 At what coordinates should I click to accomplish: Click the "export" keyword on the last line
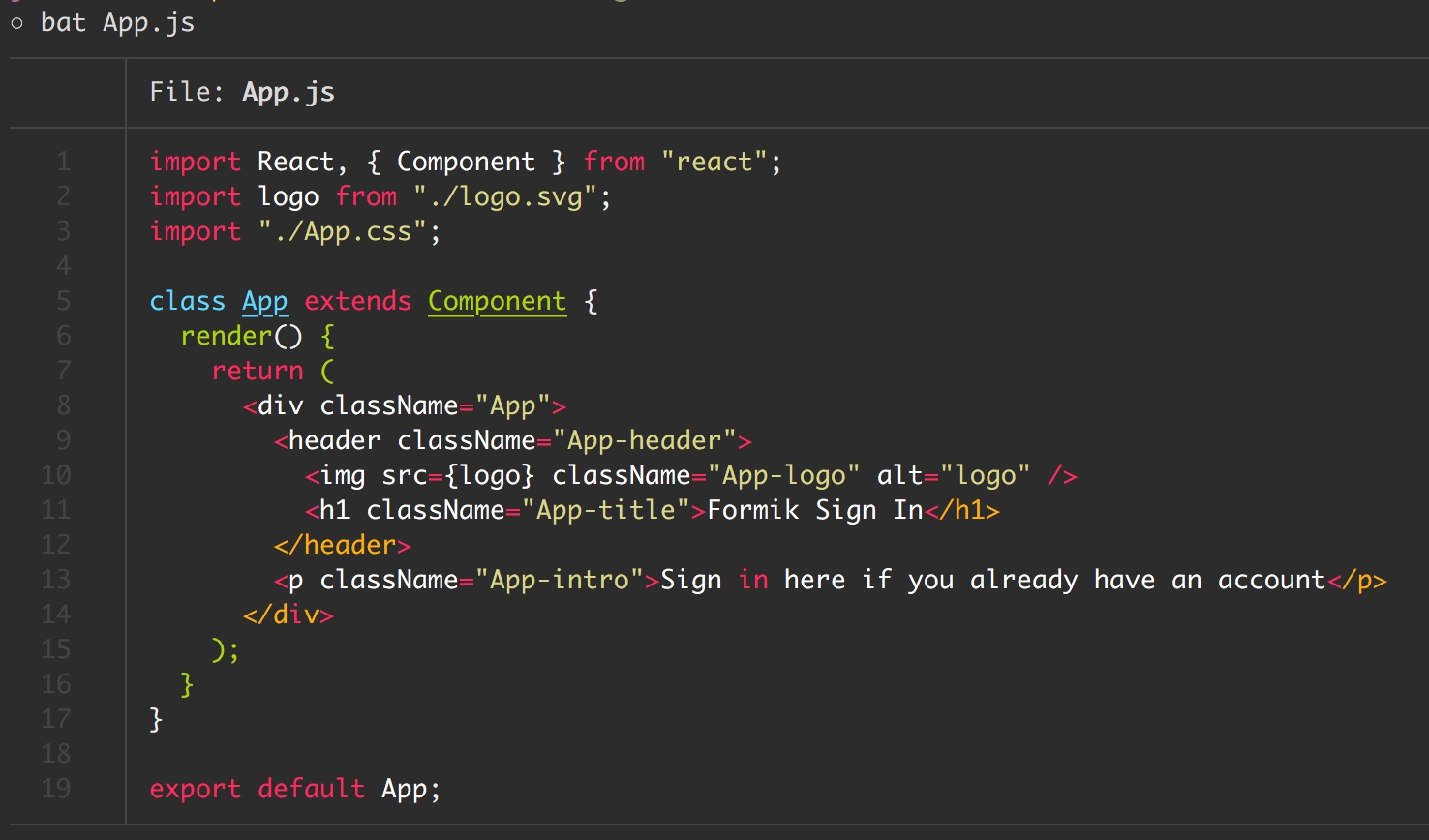195,789
